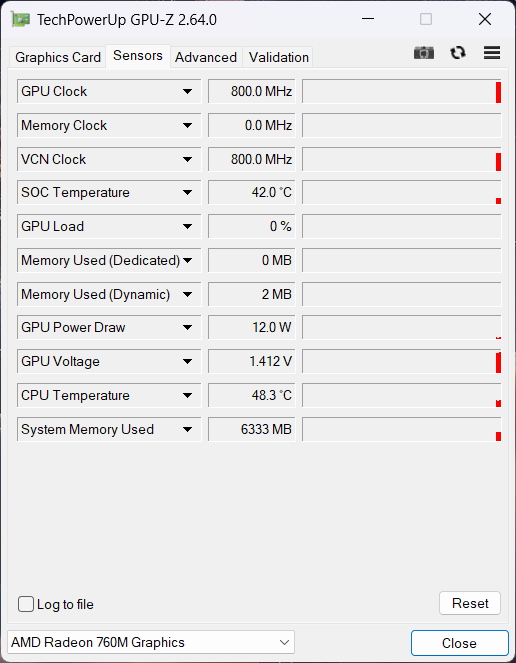Click the Reset button

pyautogui.click(x=470, y=603)
